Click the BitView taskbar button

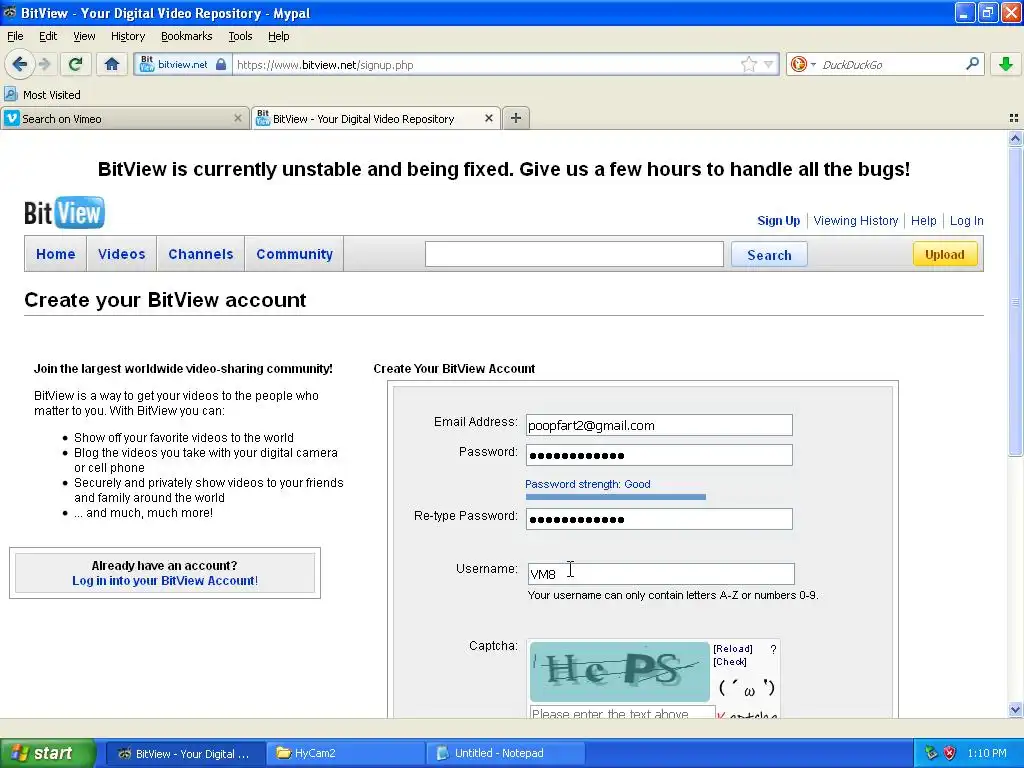point(185,753)
